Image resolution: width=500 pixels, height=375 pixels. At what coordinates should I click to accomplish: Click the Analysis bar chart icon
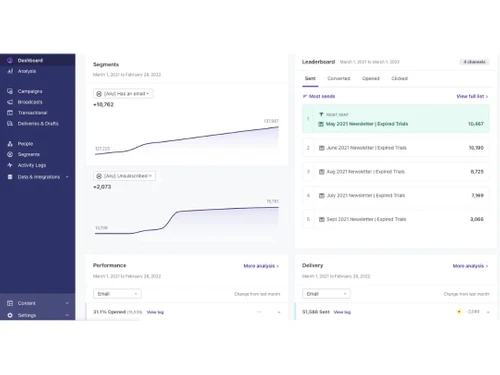point(10,71)
